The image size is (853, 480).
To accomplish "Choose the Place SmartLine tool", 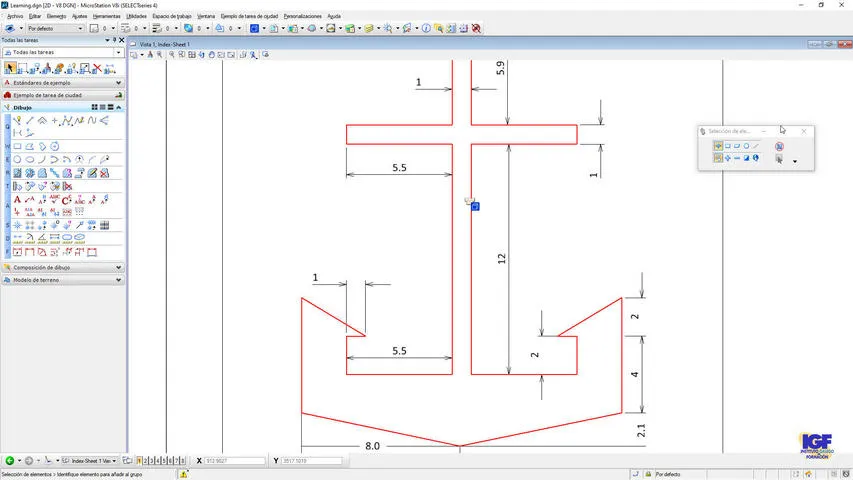I will click(x=17, y=120).
